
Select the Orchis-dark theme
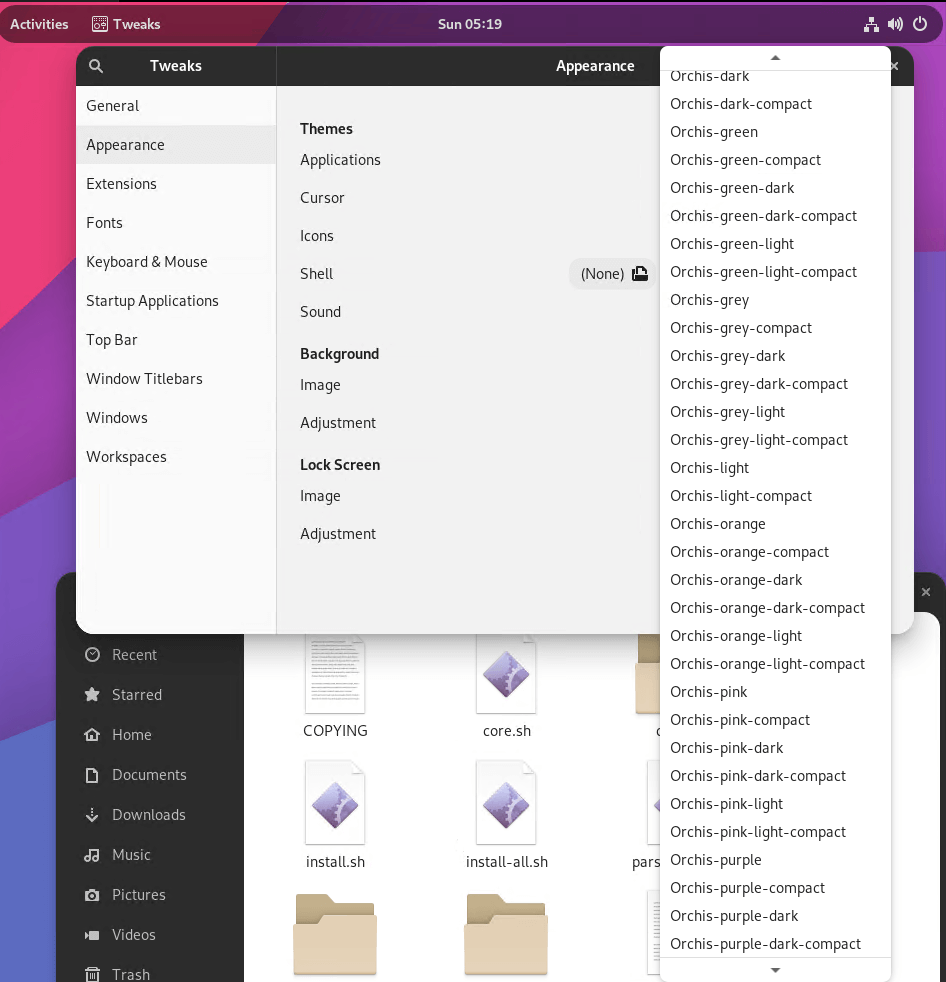tap(710, 75)
